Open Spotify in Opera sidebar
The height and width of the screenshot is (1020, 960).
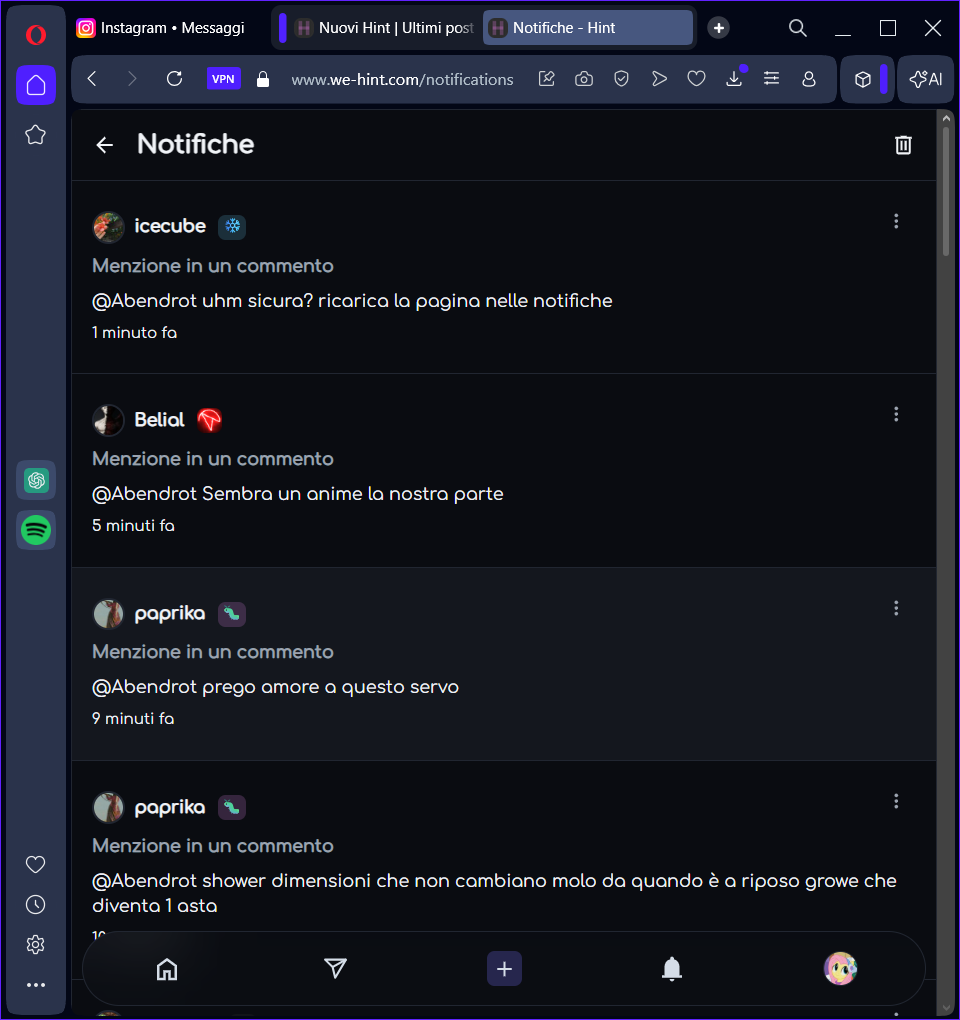(36, 529)
